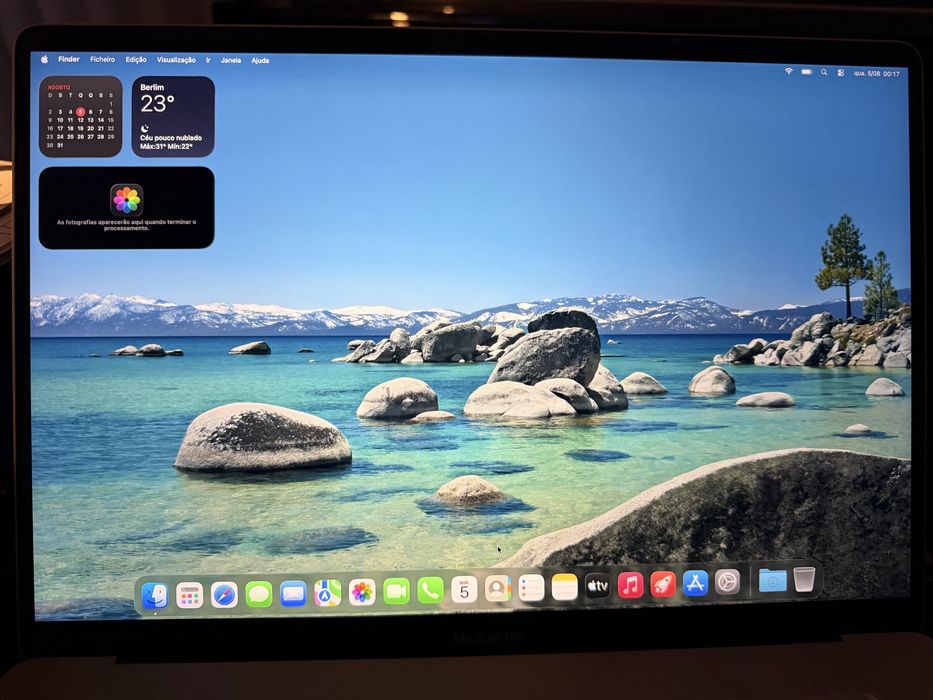Image resolution: width=933 pixels, height=700 pixels.
Task: Open System Settings gear in the Dock
Action: click(727, 583)
